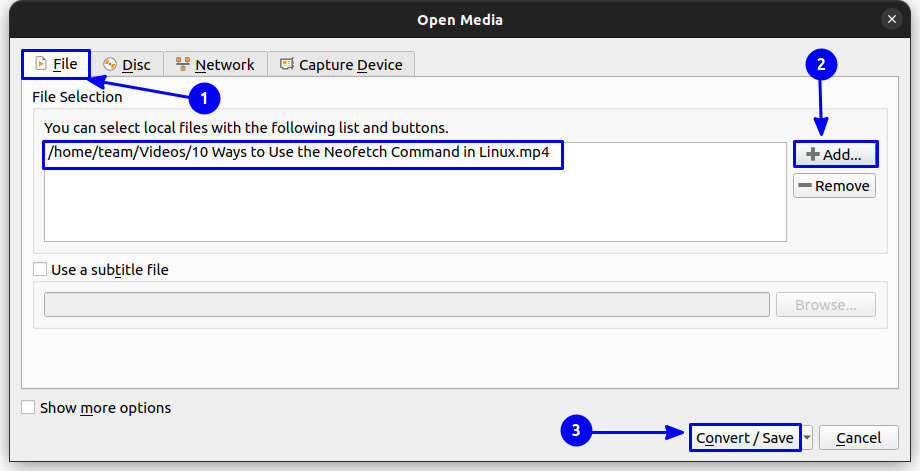Select the Disc tab label

tap(136, 65)
